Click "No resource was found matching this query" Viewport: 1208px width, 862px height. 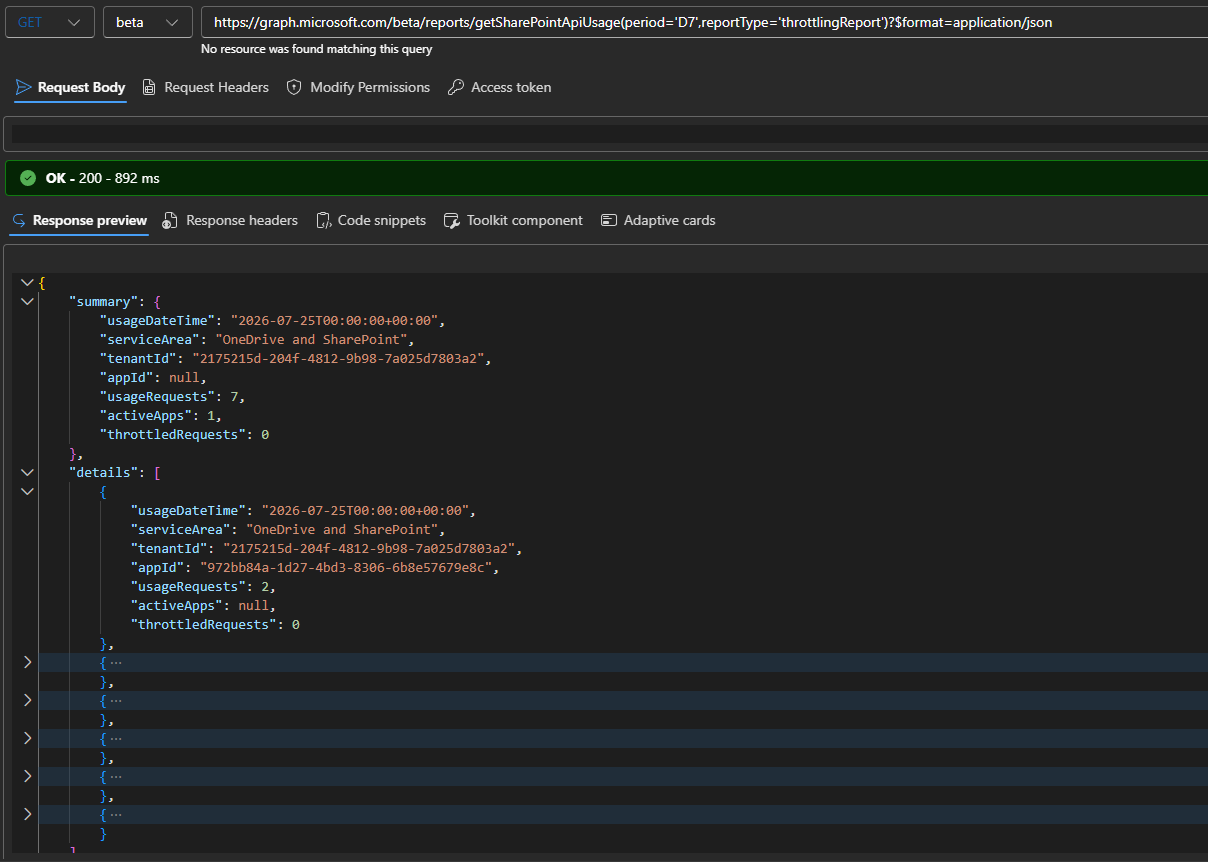coord(317,48)
